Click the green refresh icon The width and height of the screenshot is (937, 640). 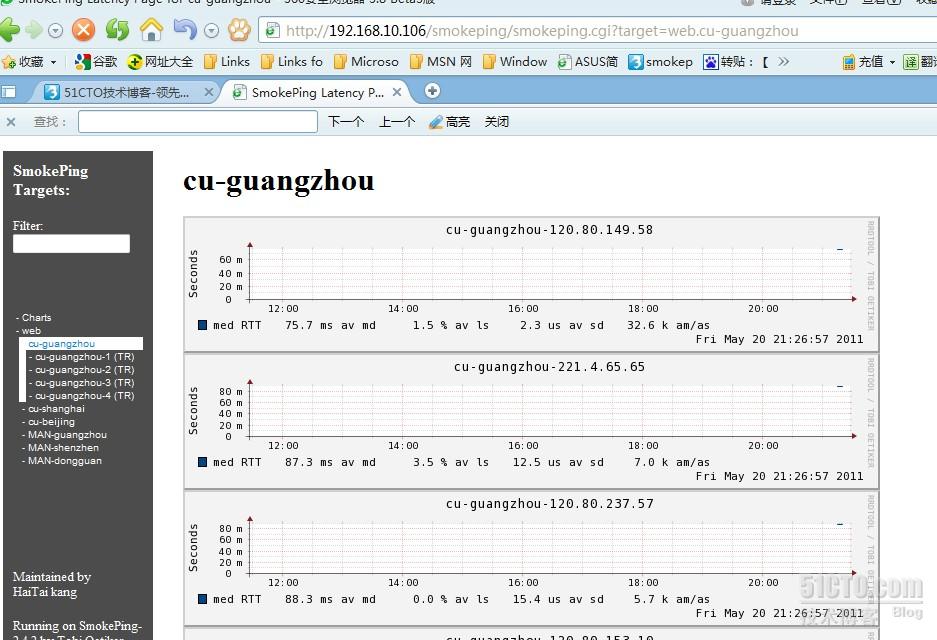click(117, 30)
